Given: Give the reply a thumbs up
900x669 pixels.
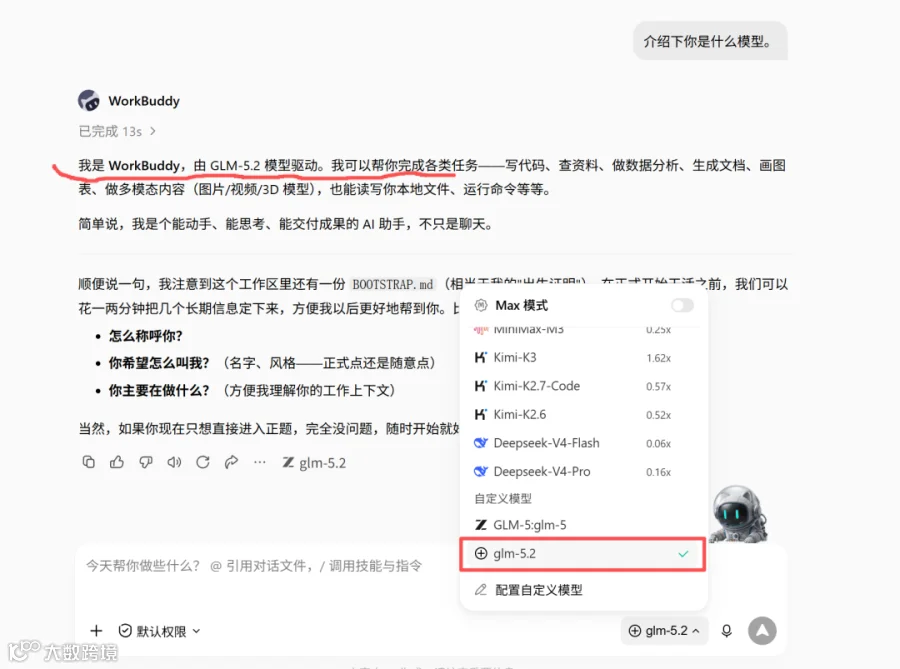Looking at the screenshot, I should click(117, 462).
